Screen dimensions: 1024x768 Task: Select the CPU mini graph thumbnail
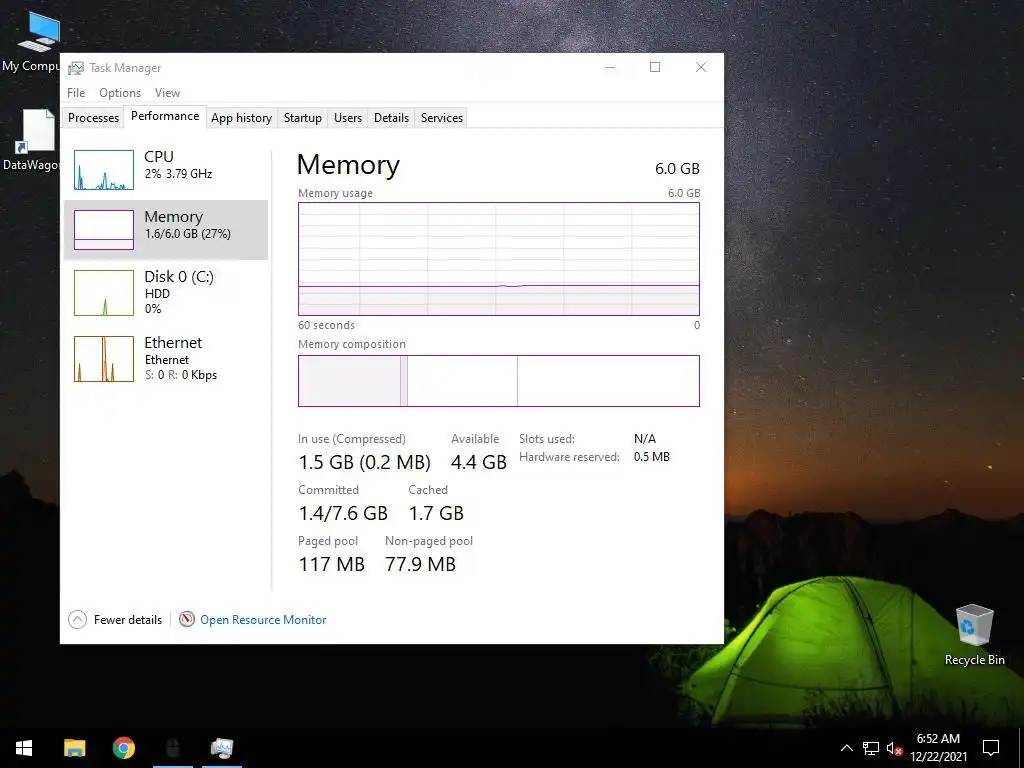click(x=104, y=170)
